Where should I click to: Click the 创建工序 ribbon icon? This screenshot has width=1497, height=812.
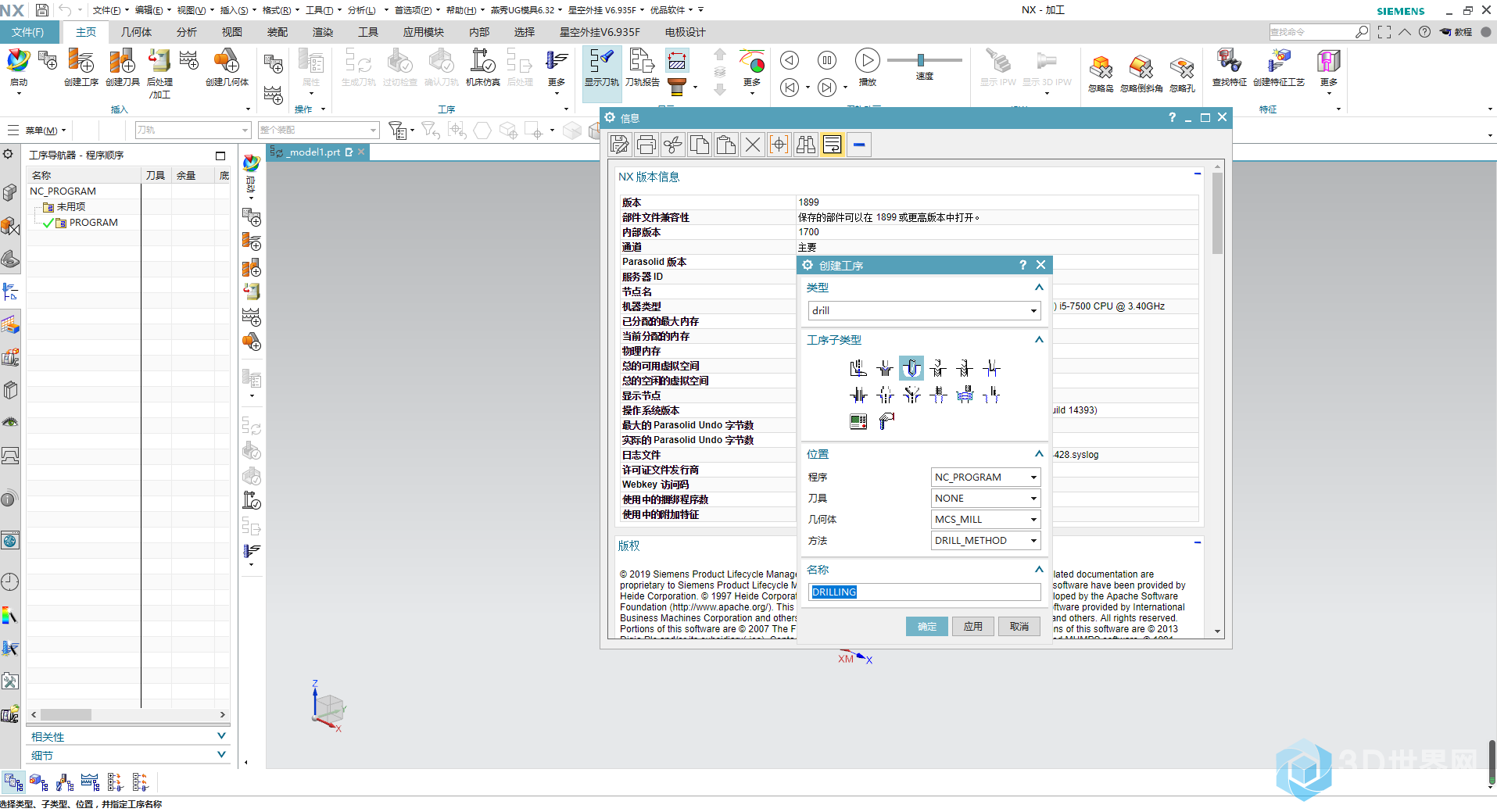(81, 68)
